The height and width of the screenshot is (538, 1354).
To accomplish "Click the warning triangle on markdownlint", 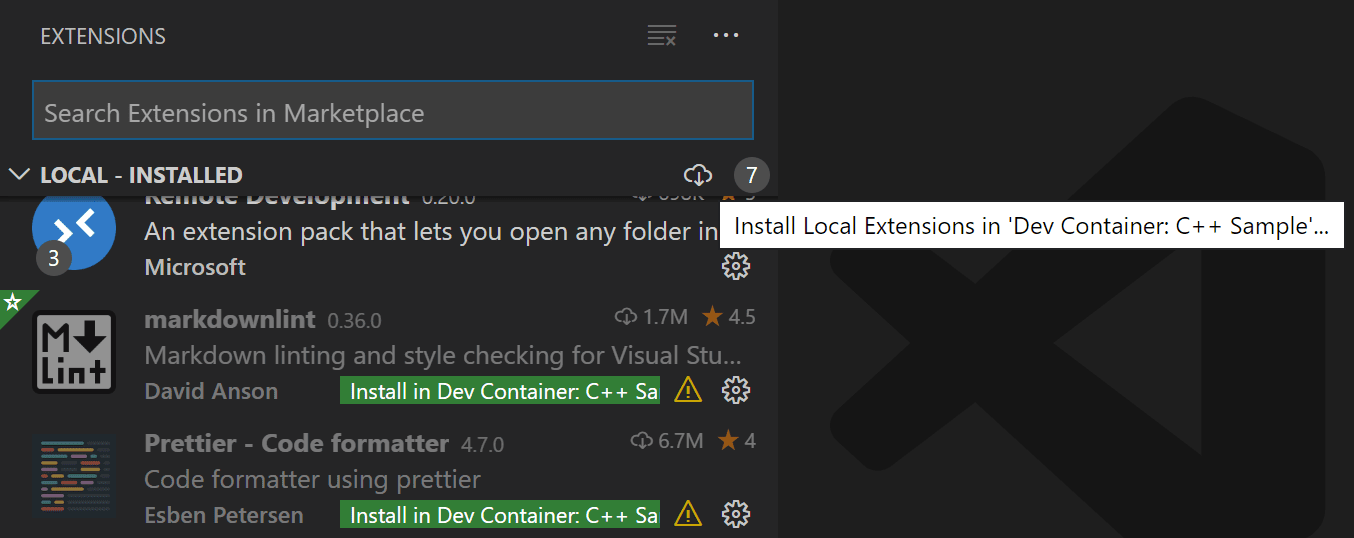I will pyautogui.click(x=688, y=390).
